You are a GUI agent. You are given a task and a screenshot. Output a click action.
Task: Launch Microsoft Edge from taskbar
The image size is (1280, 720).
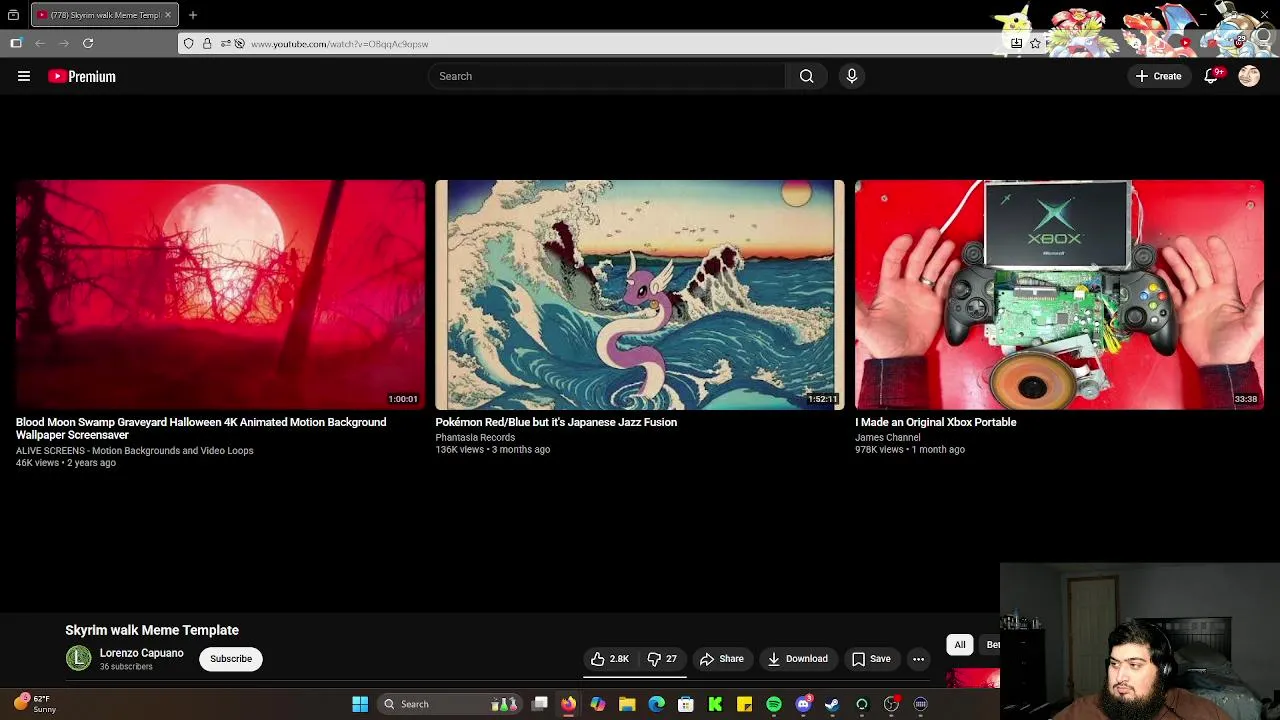click(x=656, y=704)
